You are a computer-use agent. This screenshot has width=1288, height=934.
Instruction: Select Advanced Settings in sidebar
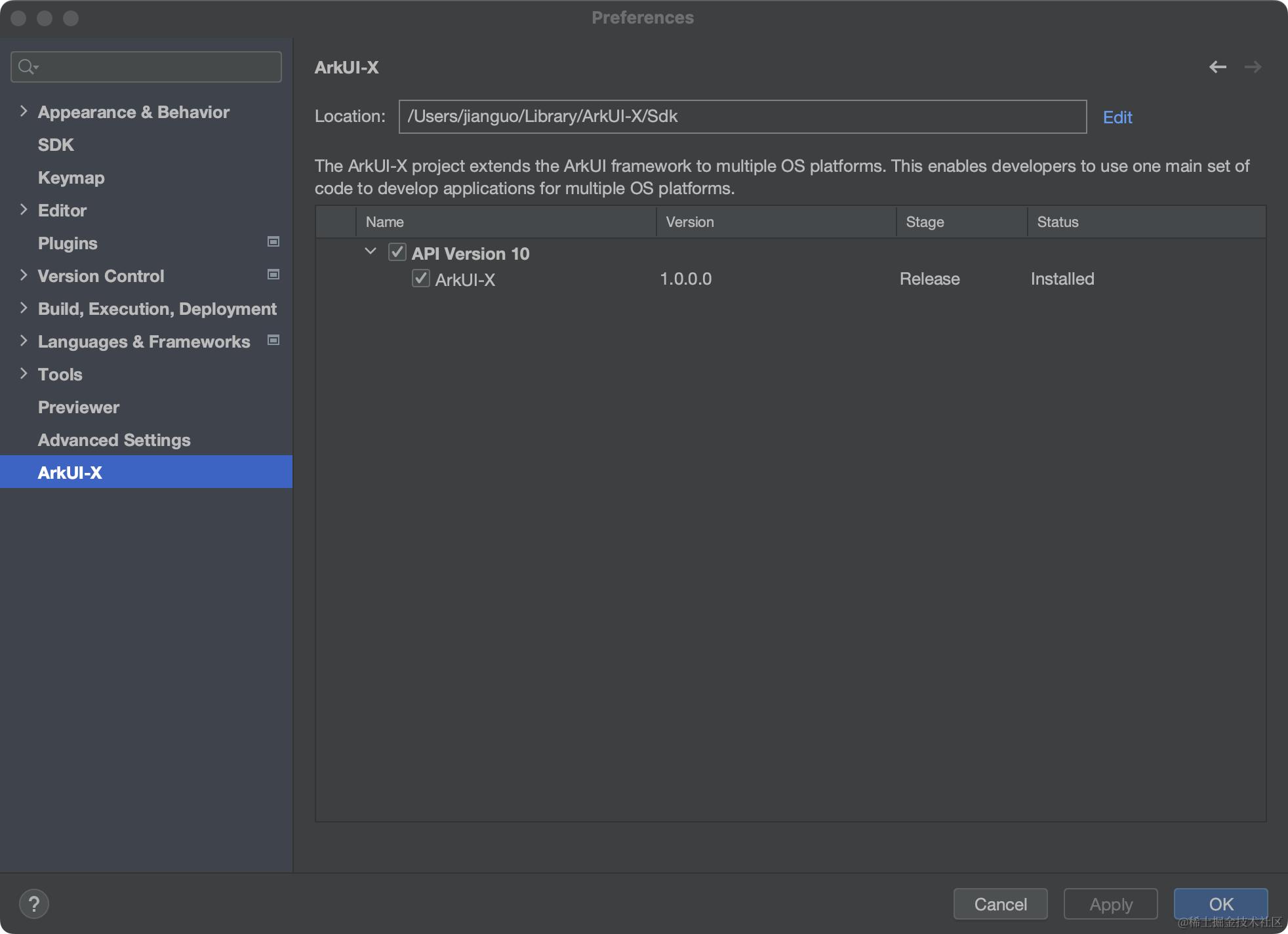pyautogui.click(x=114, y=440)
